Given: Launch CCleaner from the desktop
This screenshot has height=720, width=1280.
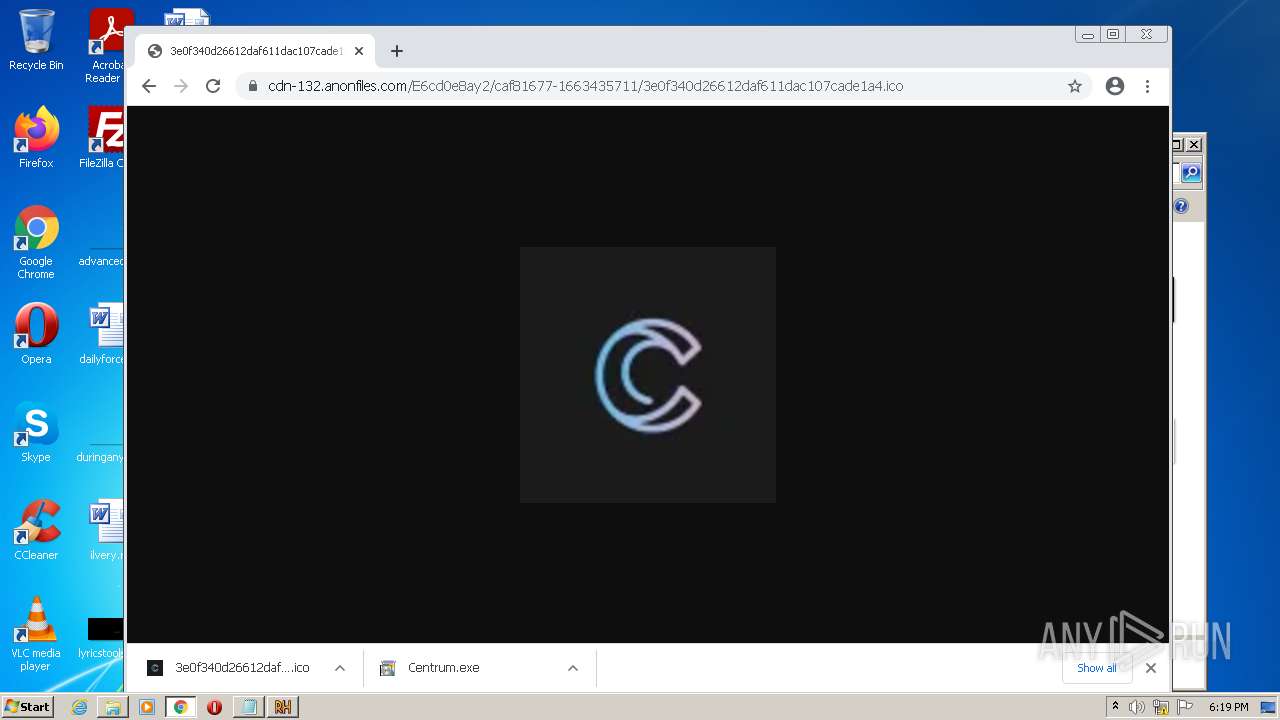Looking at the screenshot, I should click(x=36, y=530).
